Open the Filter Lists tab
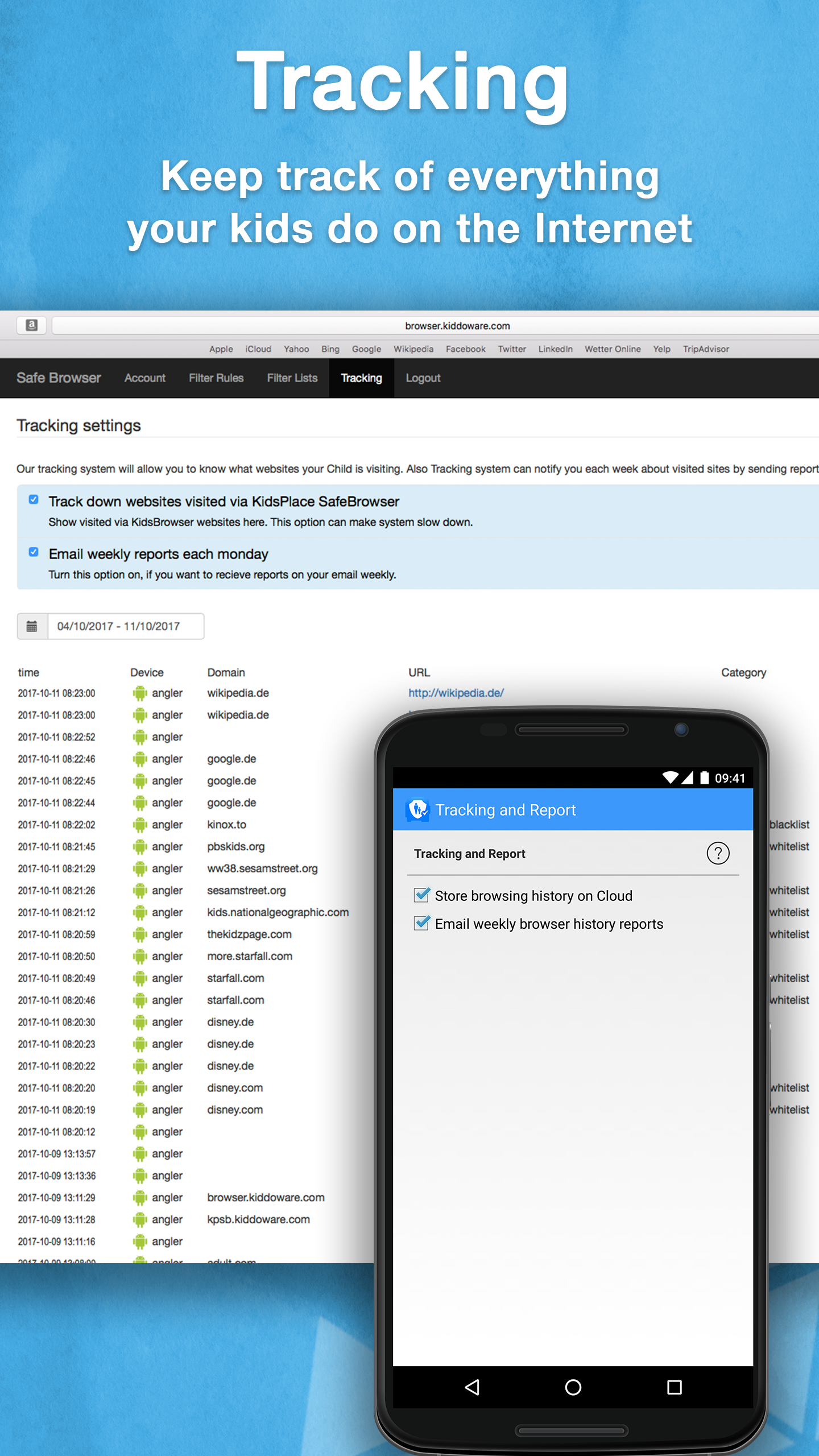This screenshot has width=819, height=1456. pos(292,378)
